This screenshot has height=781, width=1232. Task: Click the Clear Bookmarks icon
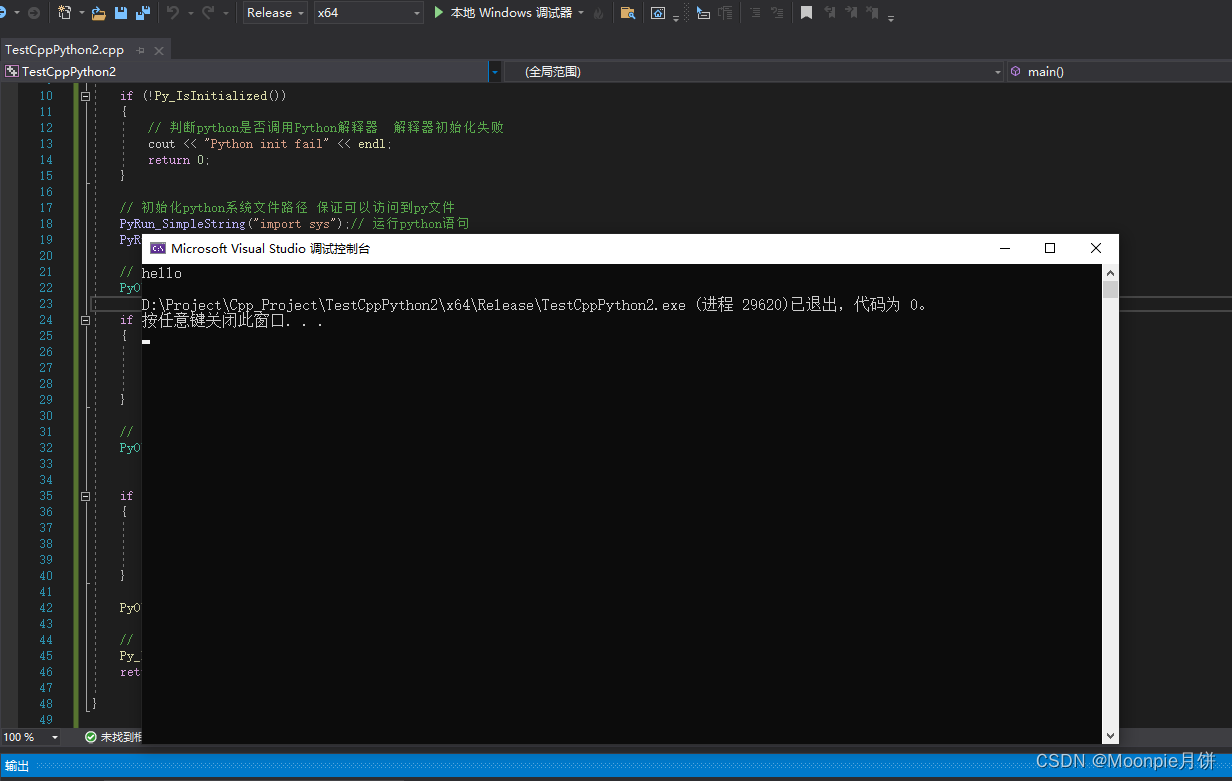tap(873, 13)
